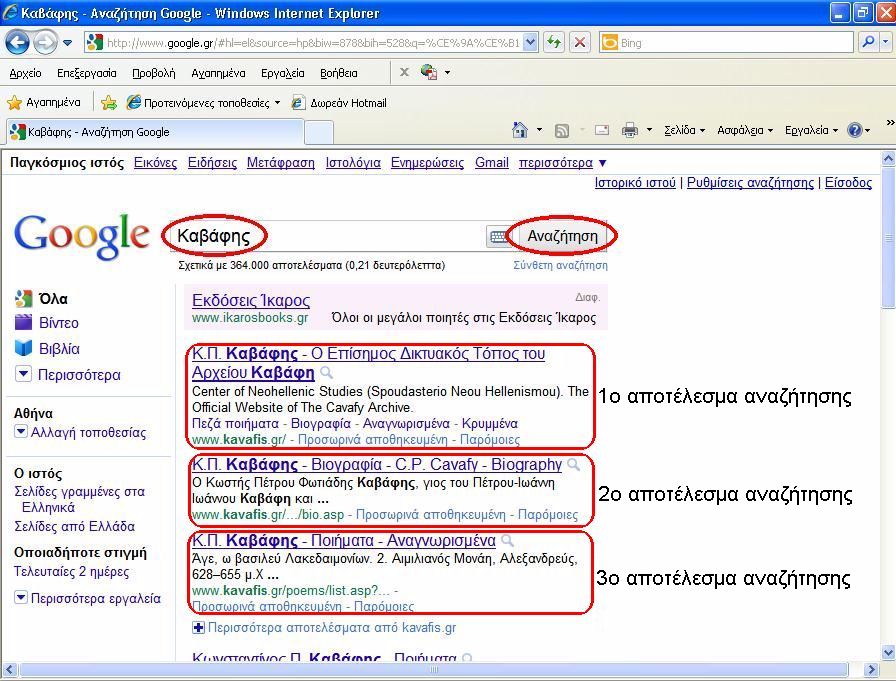
Task: Open Προτεινόμενες τοποθεσίες favorites link
Action: click(203, 103)
